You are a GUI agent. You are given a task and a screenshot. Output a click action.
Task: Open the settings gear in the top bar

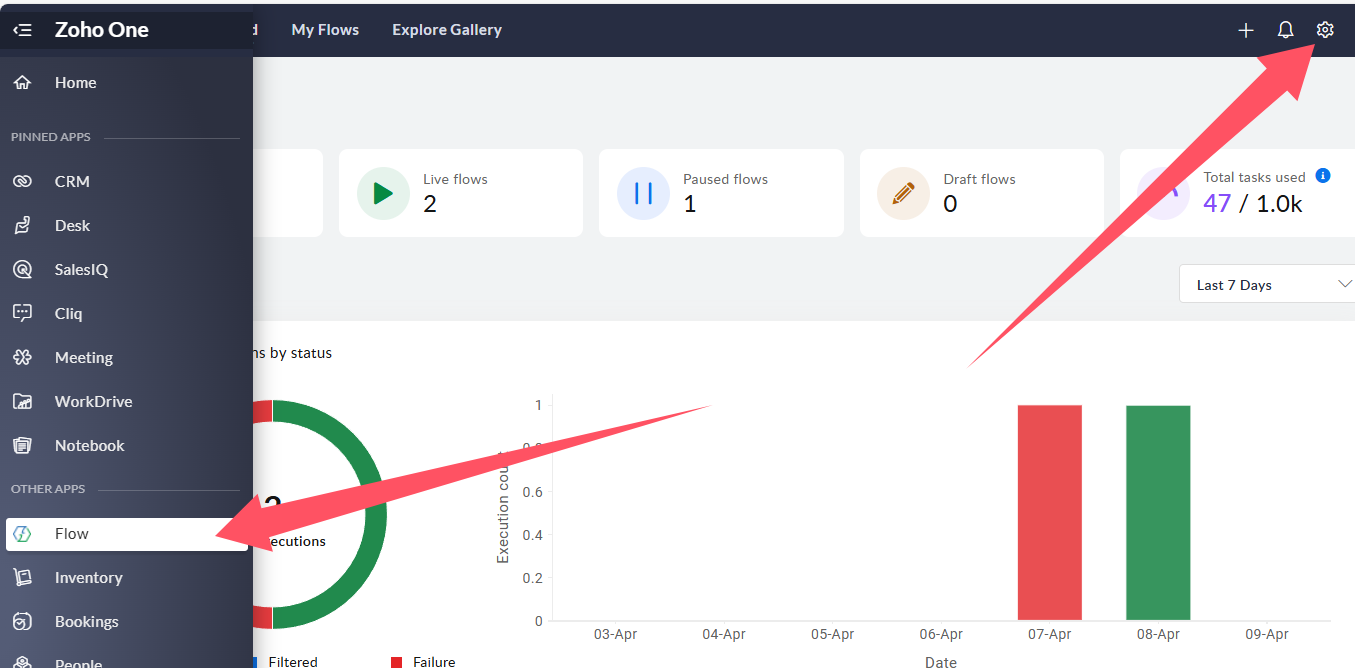[x=1325, y=30]
